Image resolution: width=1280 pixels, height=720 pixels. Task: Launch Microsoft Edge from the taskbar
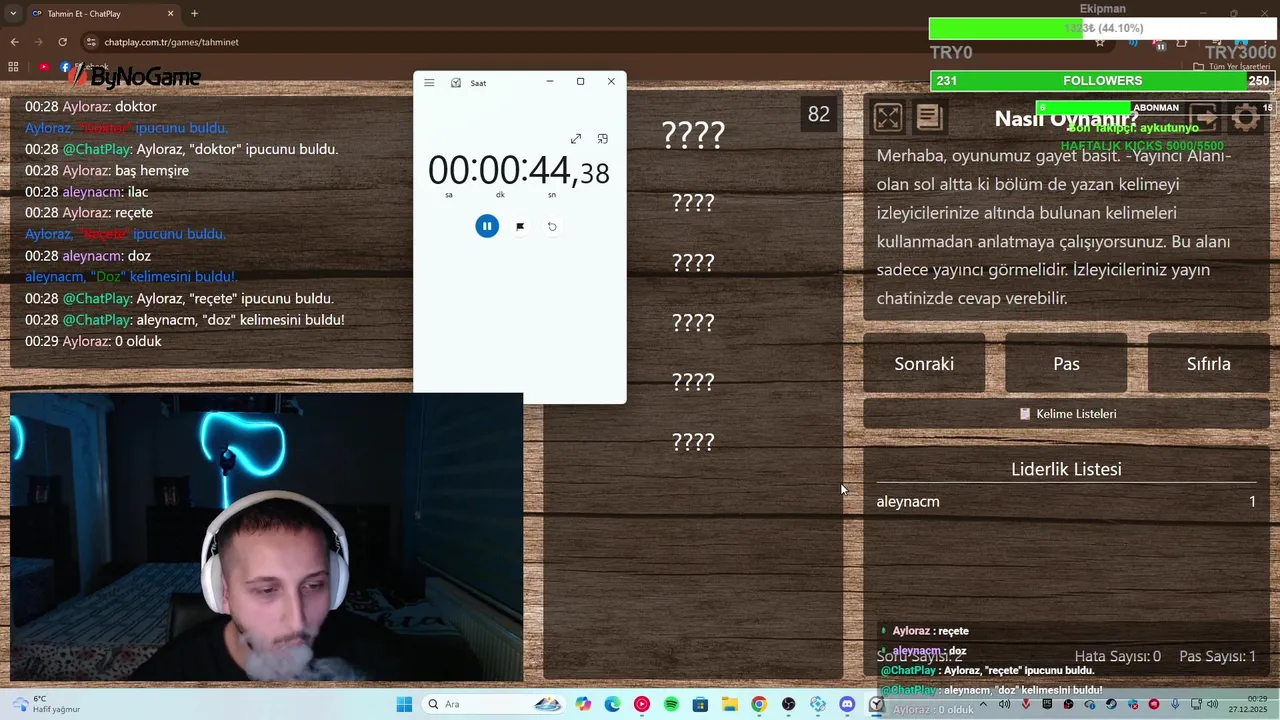pos(612,705)
